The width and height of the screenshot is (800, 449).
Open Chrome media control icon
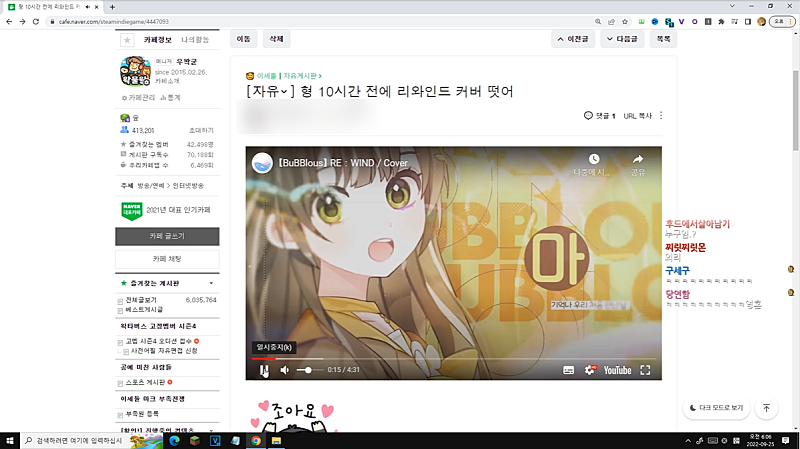pos(735,21)
